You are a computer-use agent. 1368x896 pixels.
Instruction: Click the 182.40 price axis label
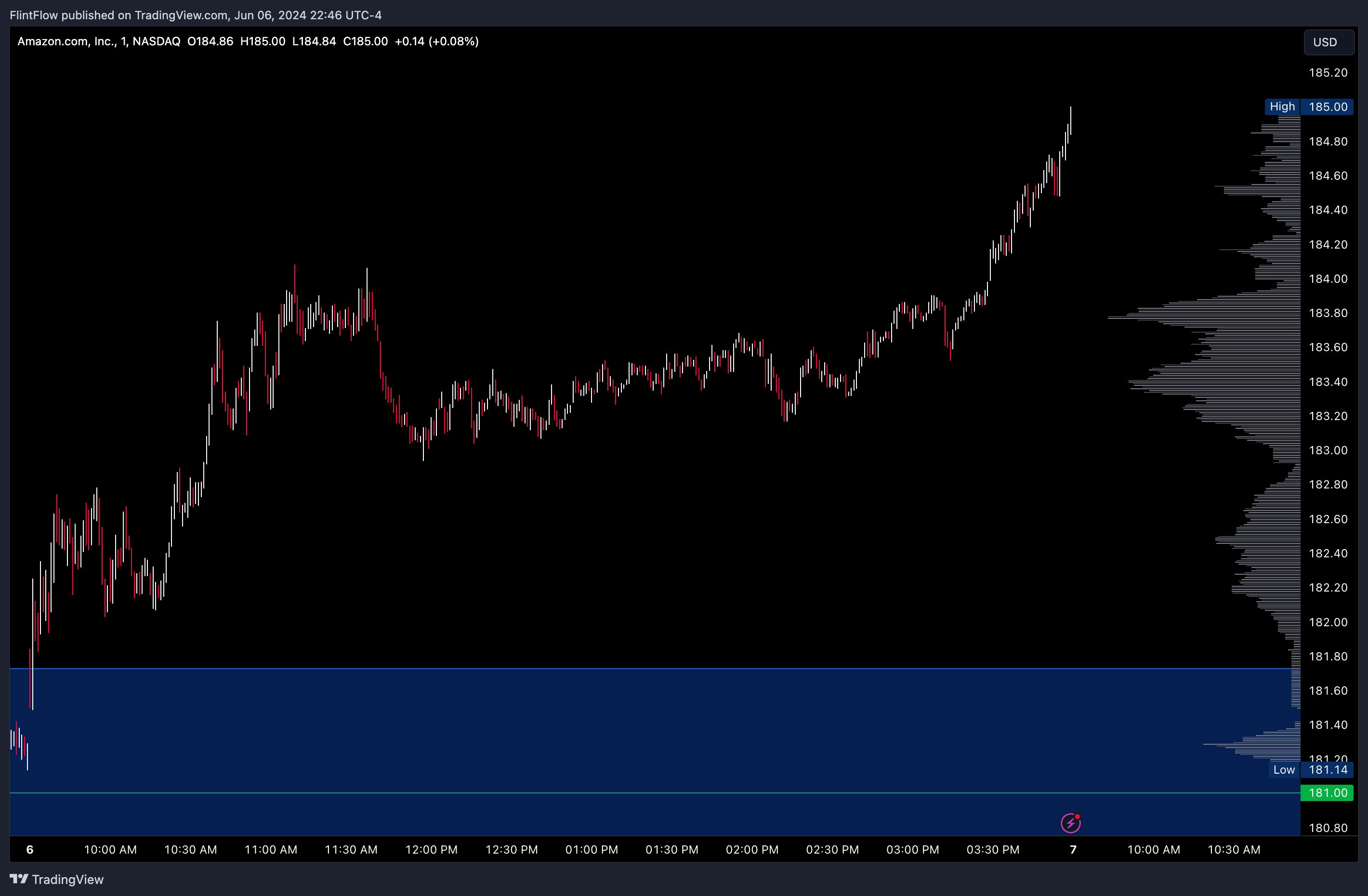[1328, 553]
